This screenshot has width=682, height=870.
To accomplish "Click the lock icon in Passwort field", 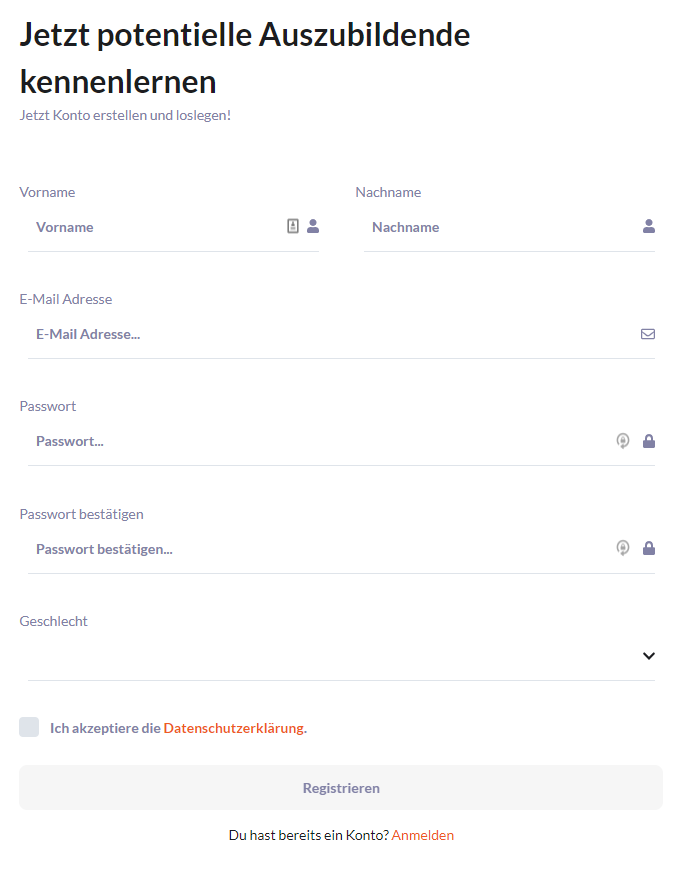I will [x=649, y=441].
